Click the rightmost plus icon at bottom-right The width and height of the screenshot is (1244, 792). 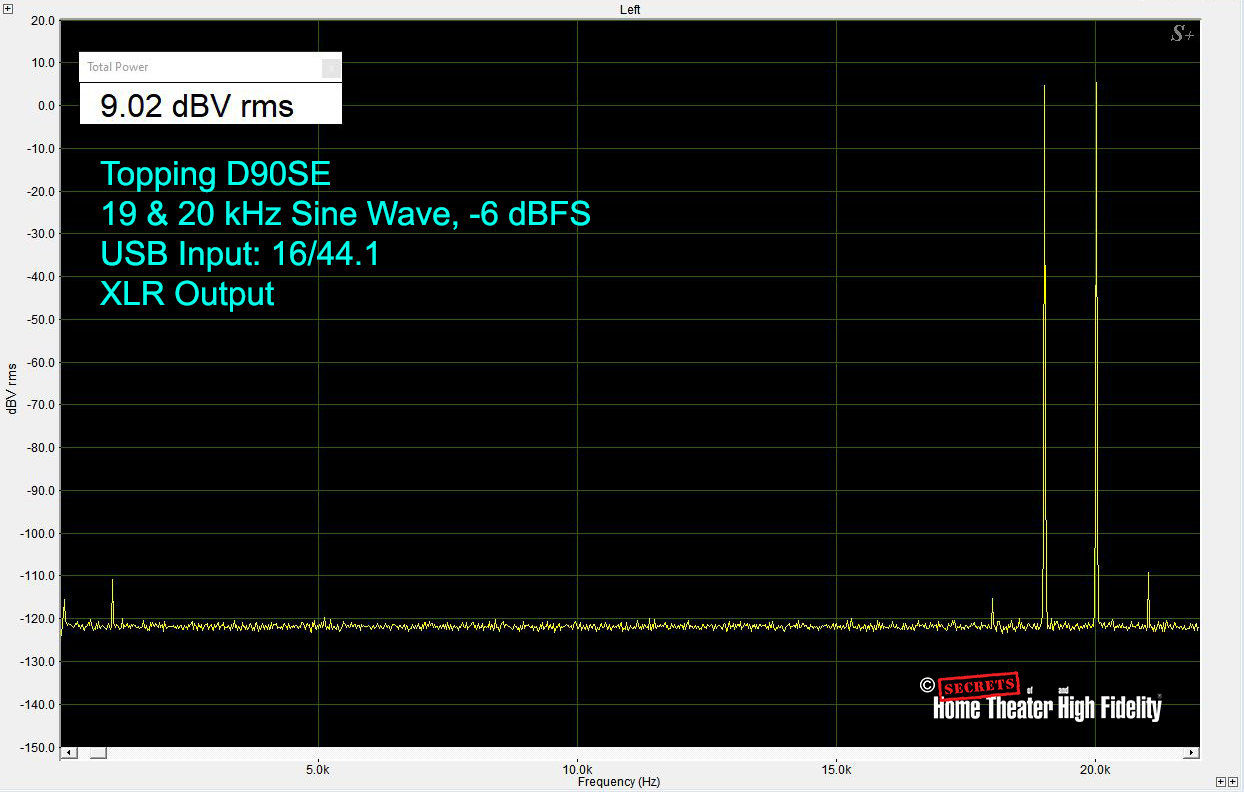click(x=1233, y=781)
